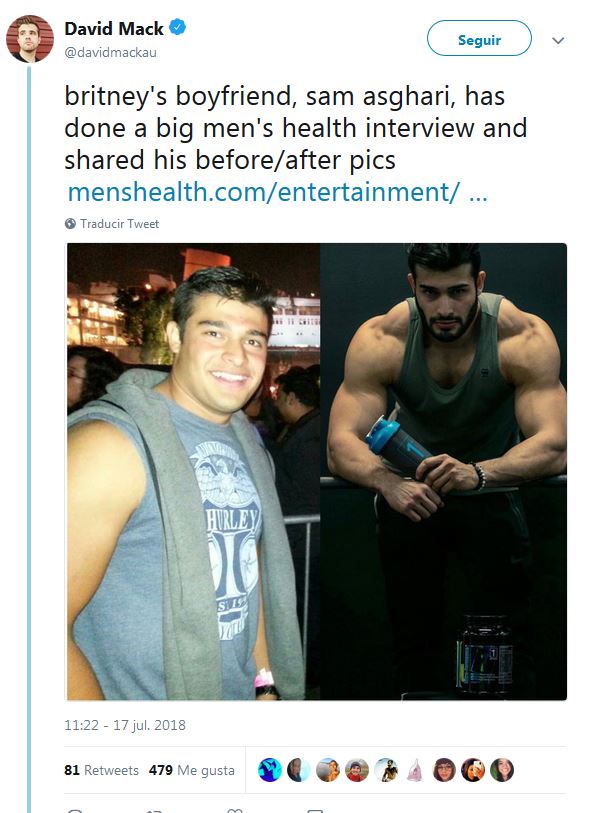
Task: Open the 11:22 - 17 jul. 2018 timestamp
Action: (125, 725)
